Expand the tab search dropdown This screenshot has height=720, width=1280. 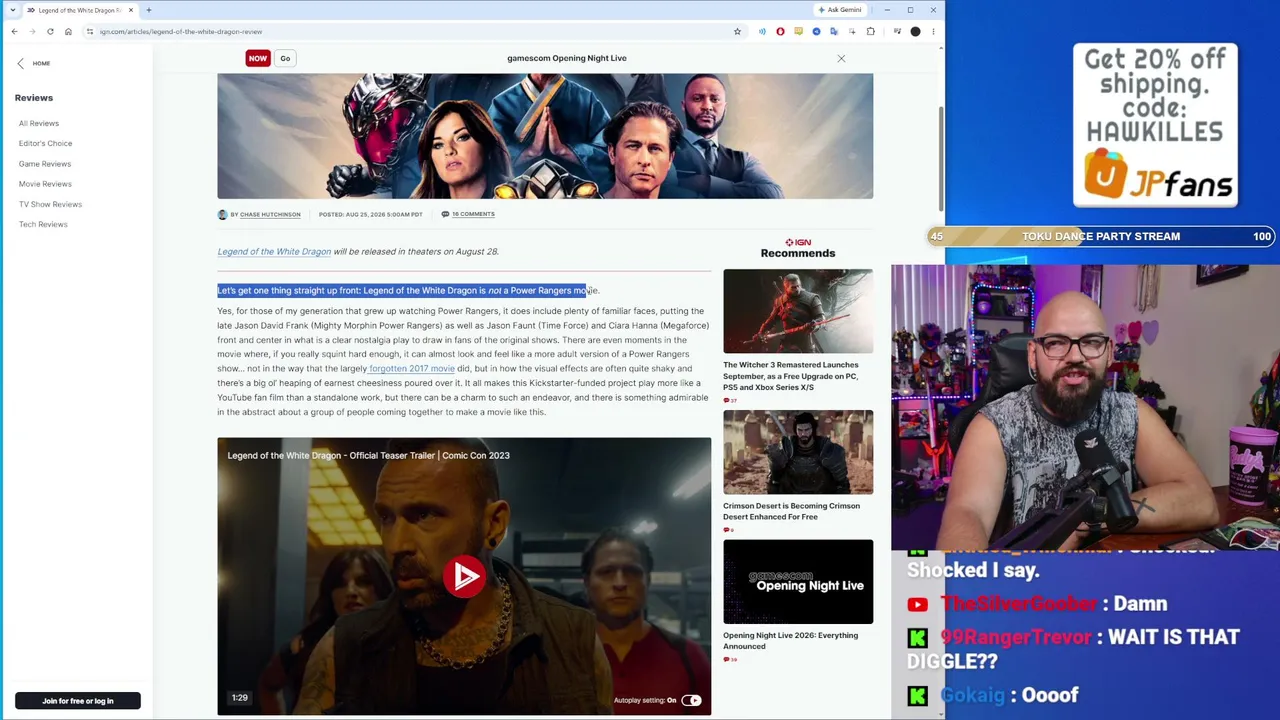12,10
